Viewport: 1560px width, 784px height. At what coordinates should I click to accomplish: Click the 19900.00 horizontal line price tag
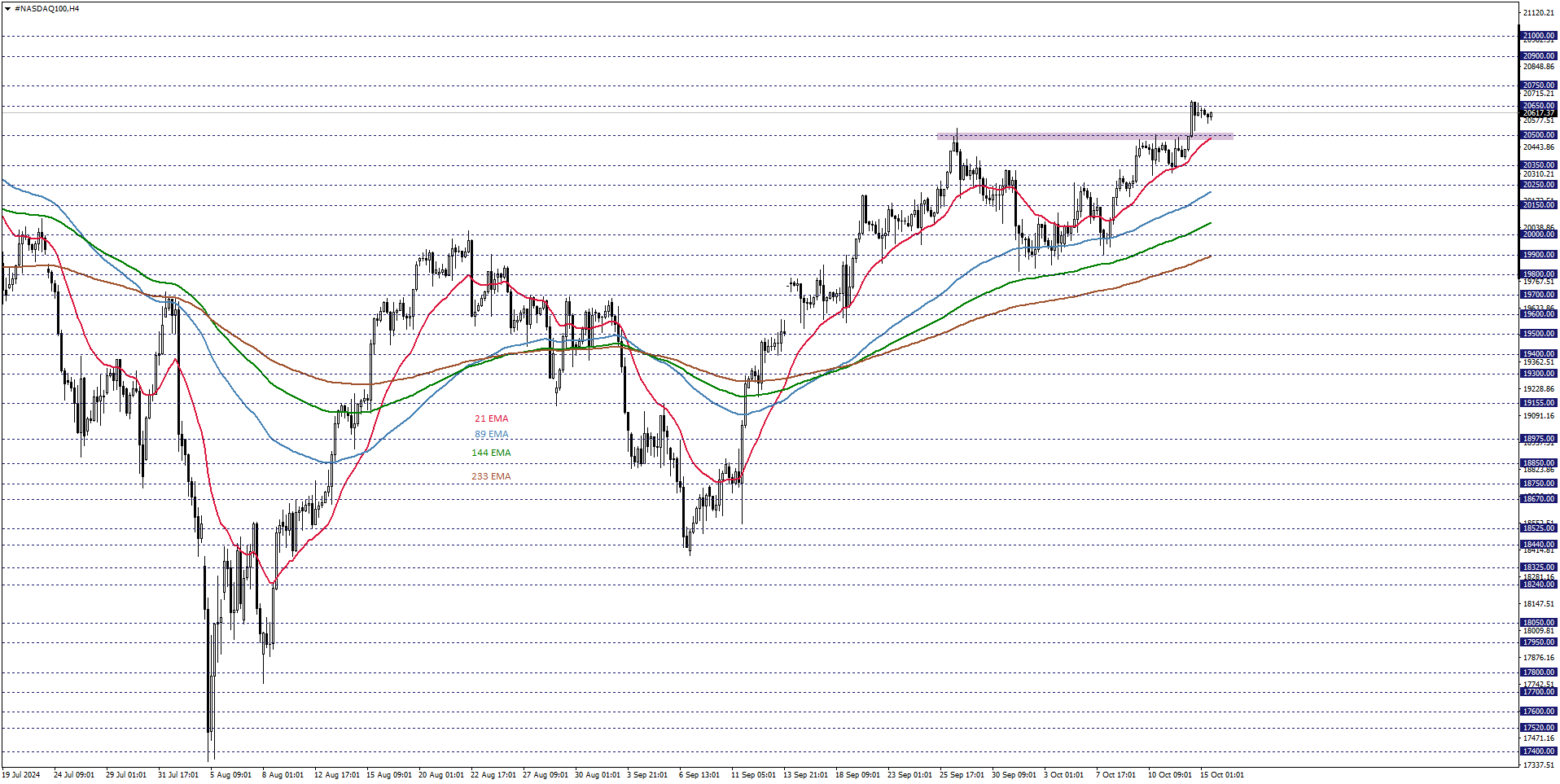click(1538, 255)
